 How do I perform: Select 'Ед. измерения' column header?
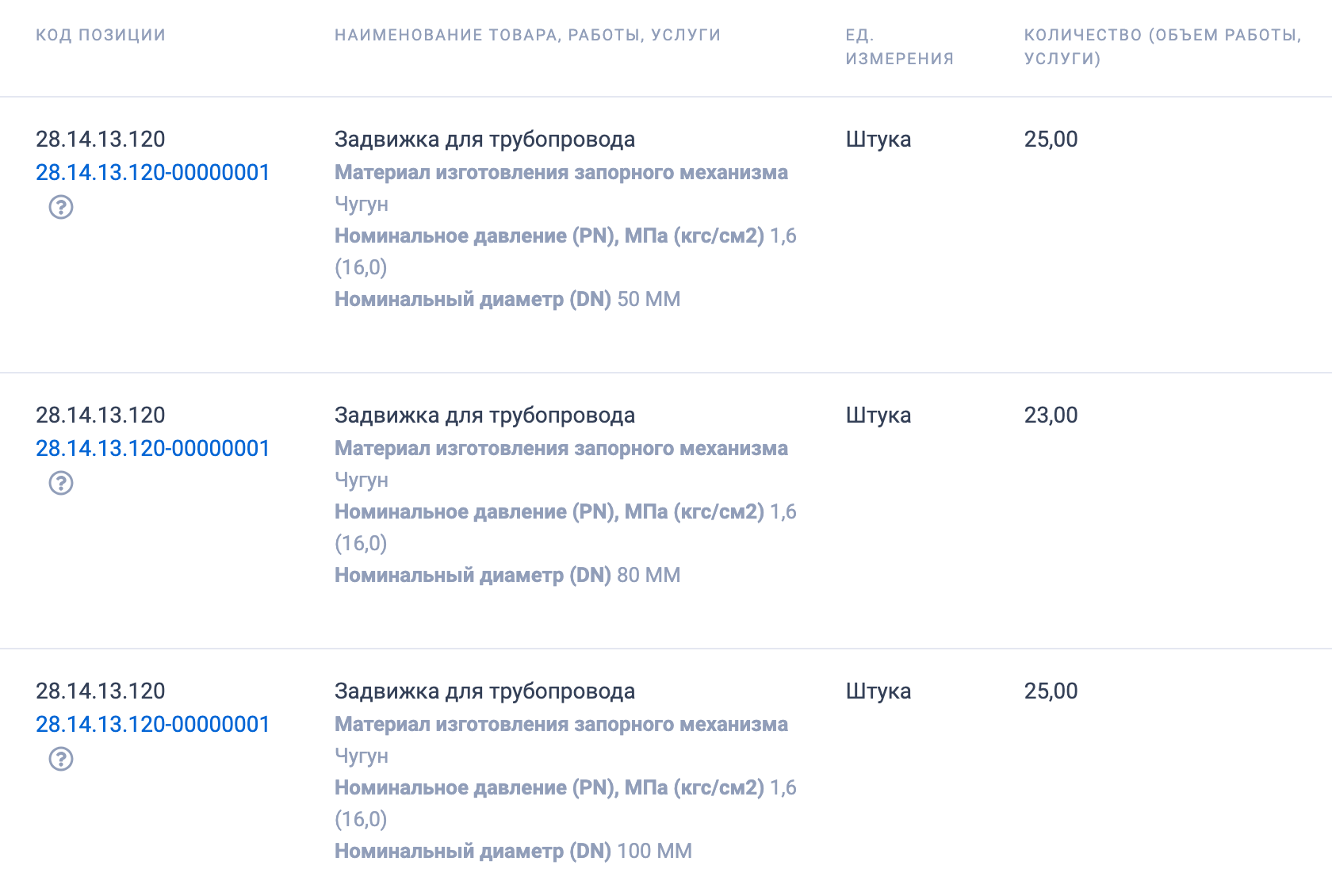(900, 47)
